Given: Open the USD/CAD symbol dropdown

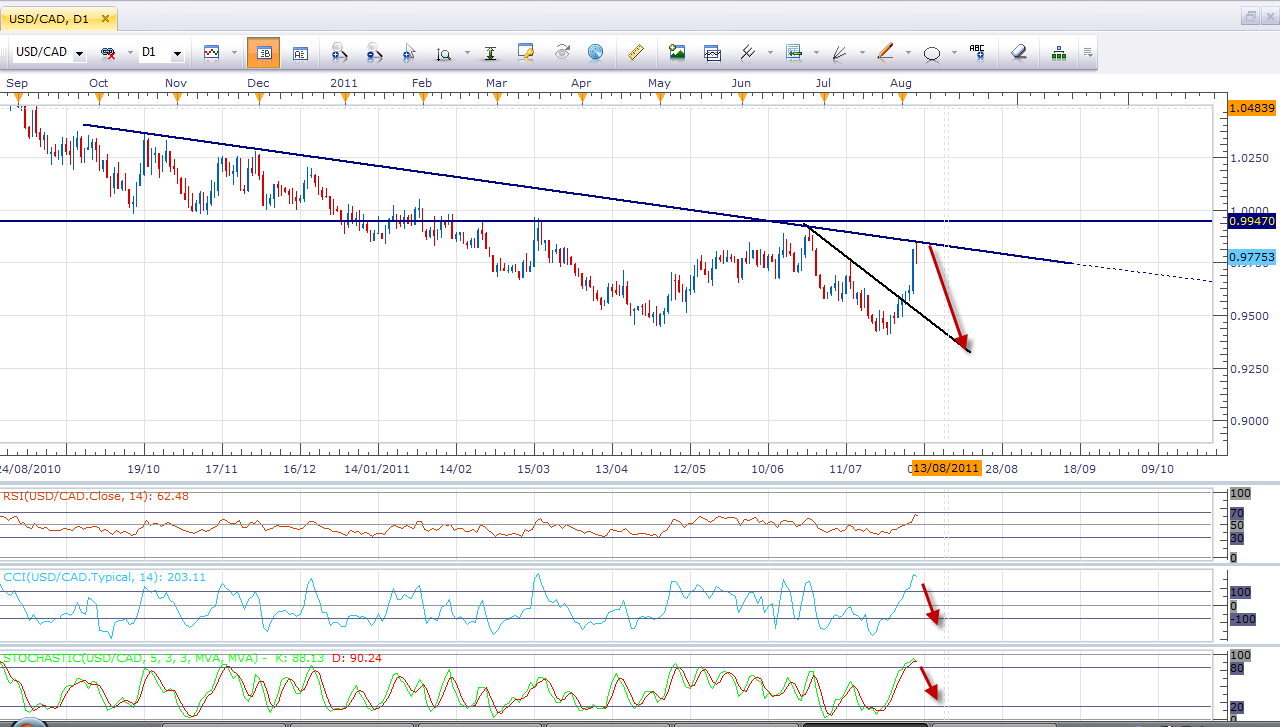Looking at the screenshot, I should coord(79,53).
